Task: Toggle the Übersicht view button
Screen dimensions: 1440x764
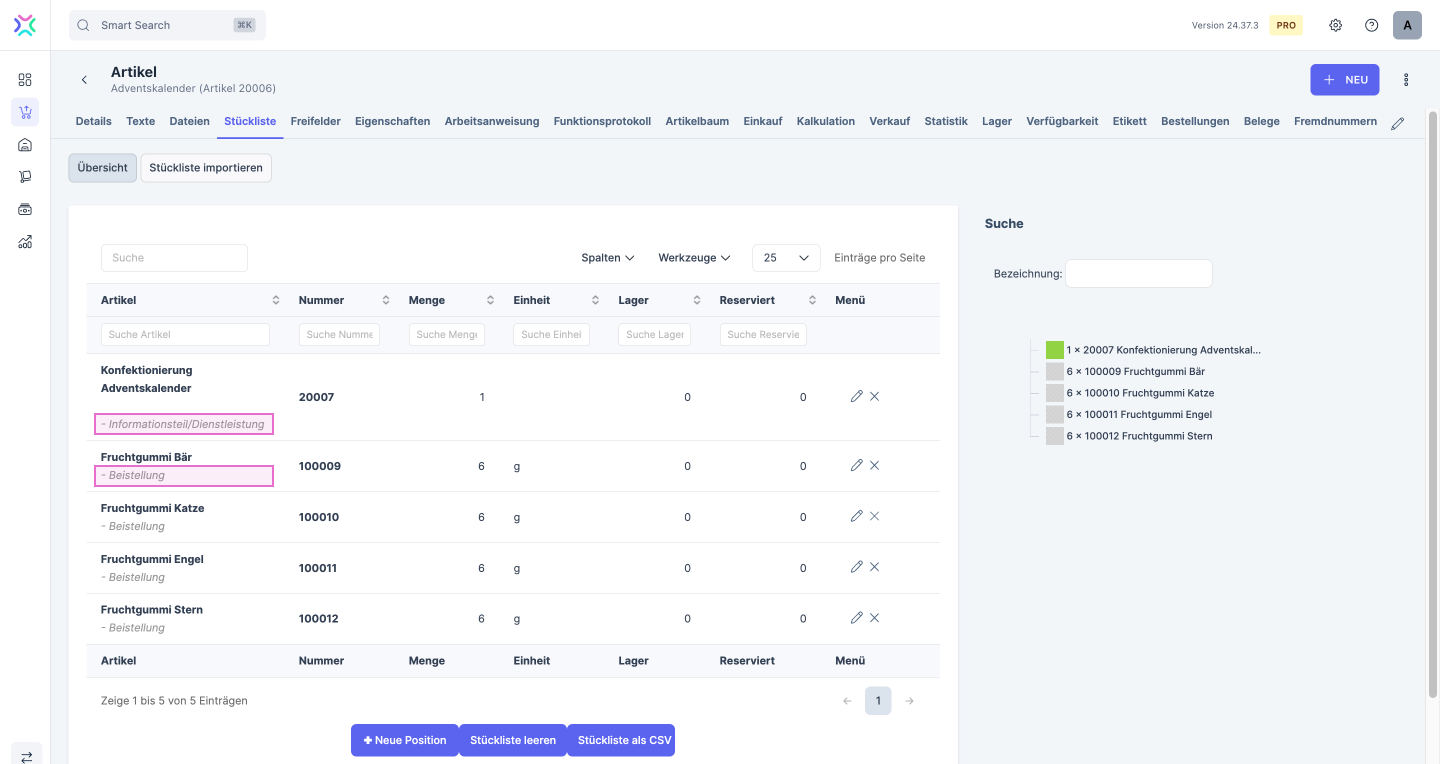Action: pos(102,168)
